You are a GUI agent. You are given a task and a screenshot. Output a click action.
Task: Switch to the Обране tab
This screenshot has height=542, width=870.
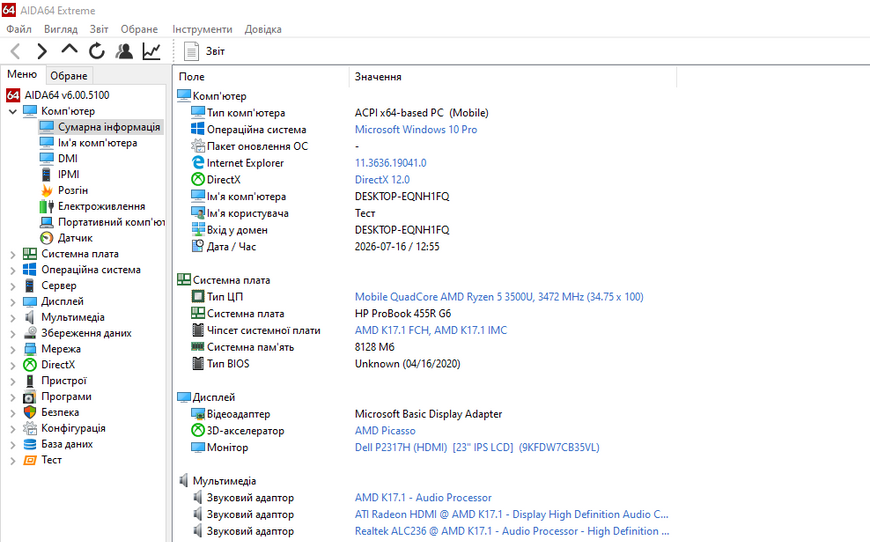(x=69, y=75)
